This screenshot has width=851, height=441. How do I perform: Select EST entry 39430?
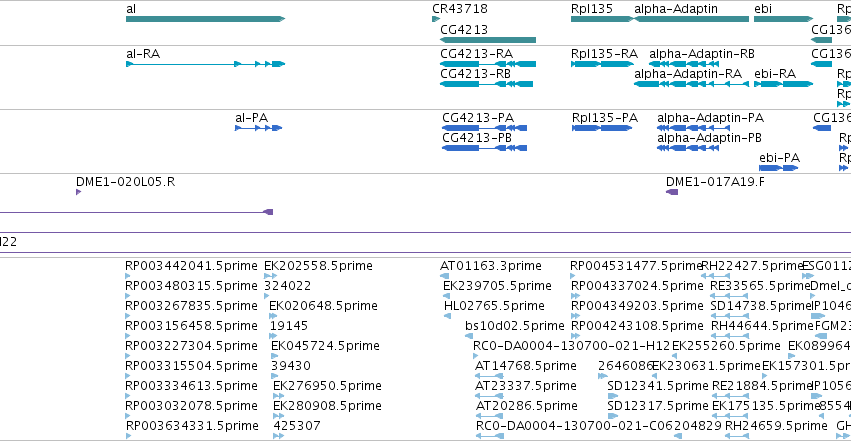[291, 366]
